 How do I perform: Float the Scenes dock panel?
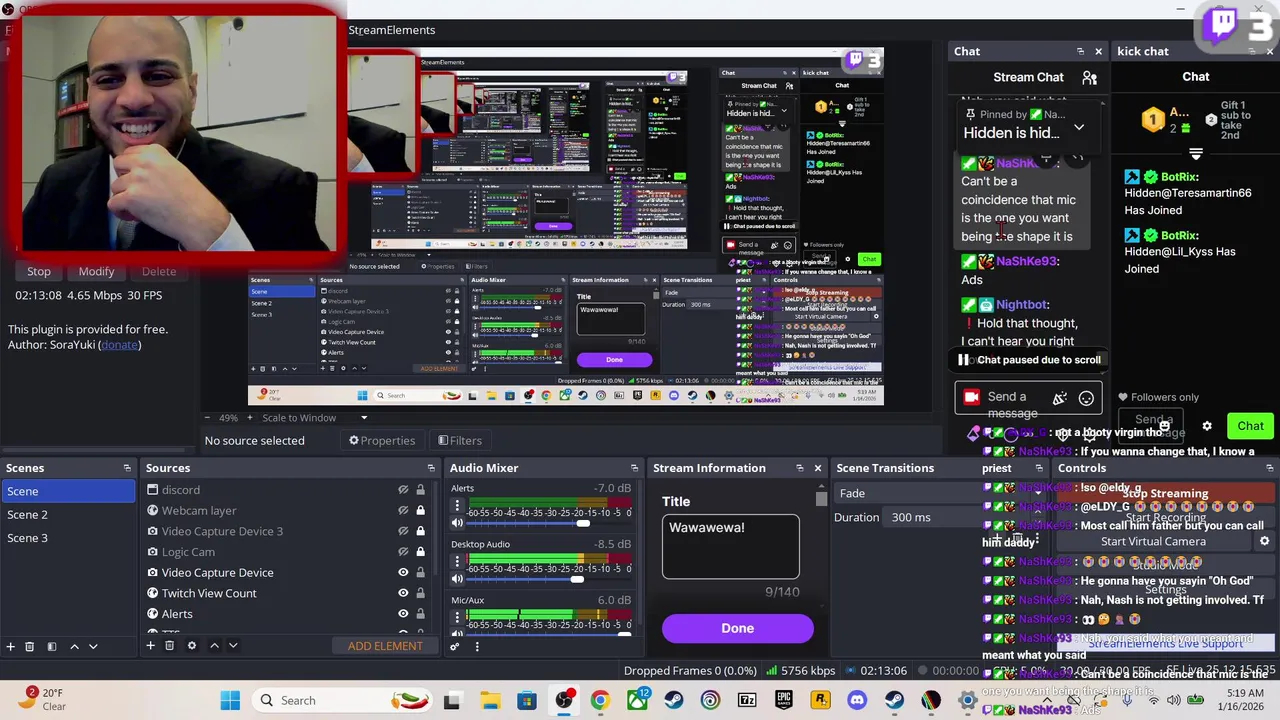click(x=127, y=468)
